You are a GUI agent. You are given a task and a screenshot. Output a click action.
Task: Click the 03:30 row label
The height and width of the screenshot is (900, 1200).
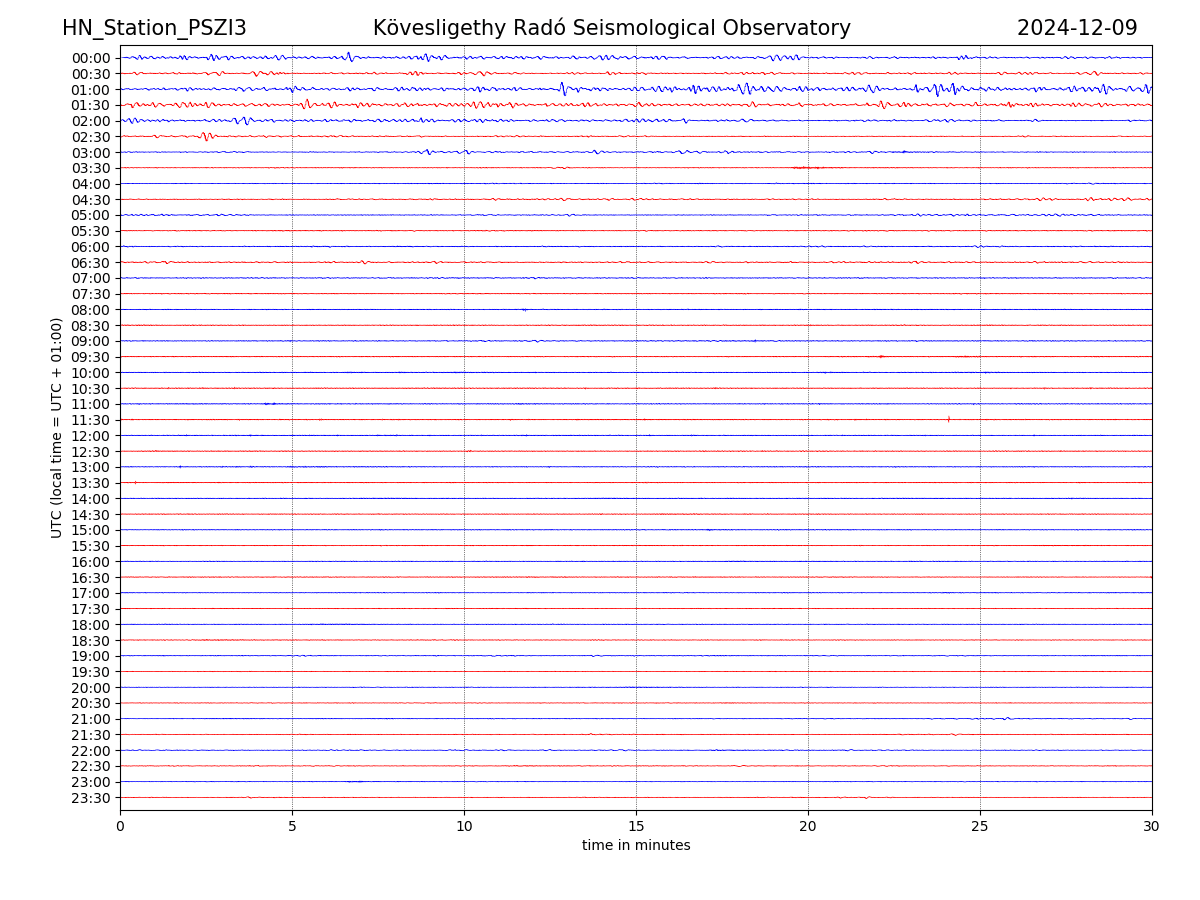(x=91, y=168)
